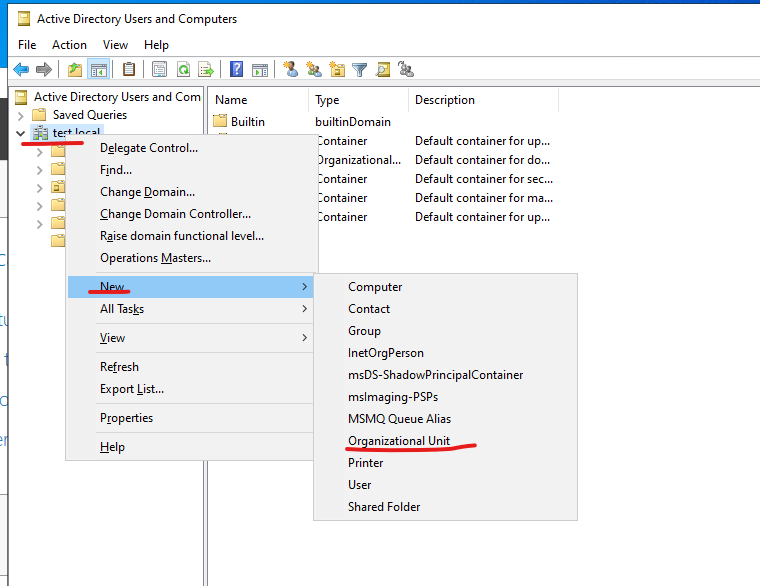760x586 pixels.
Task: Click the test.local domain icon in tree
Action: pos(40,133)
